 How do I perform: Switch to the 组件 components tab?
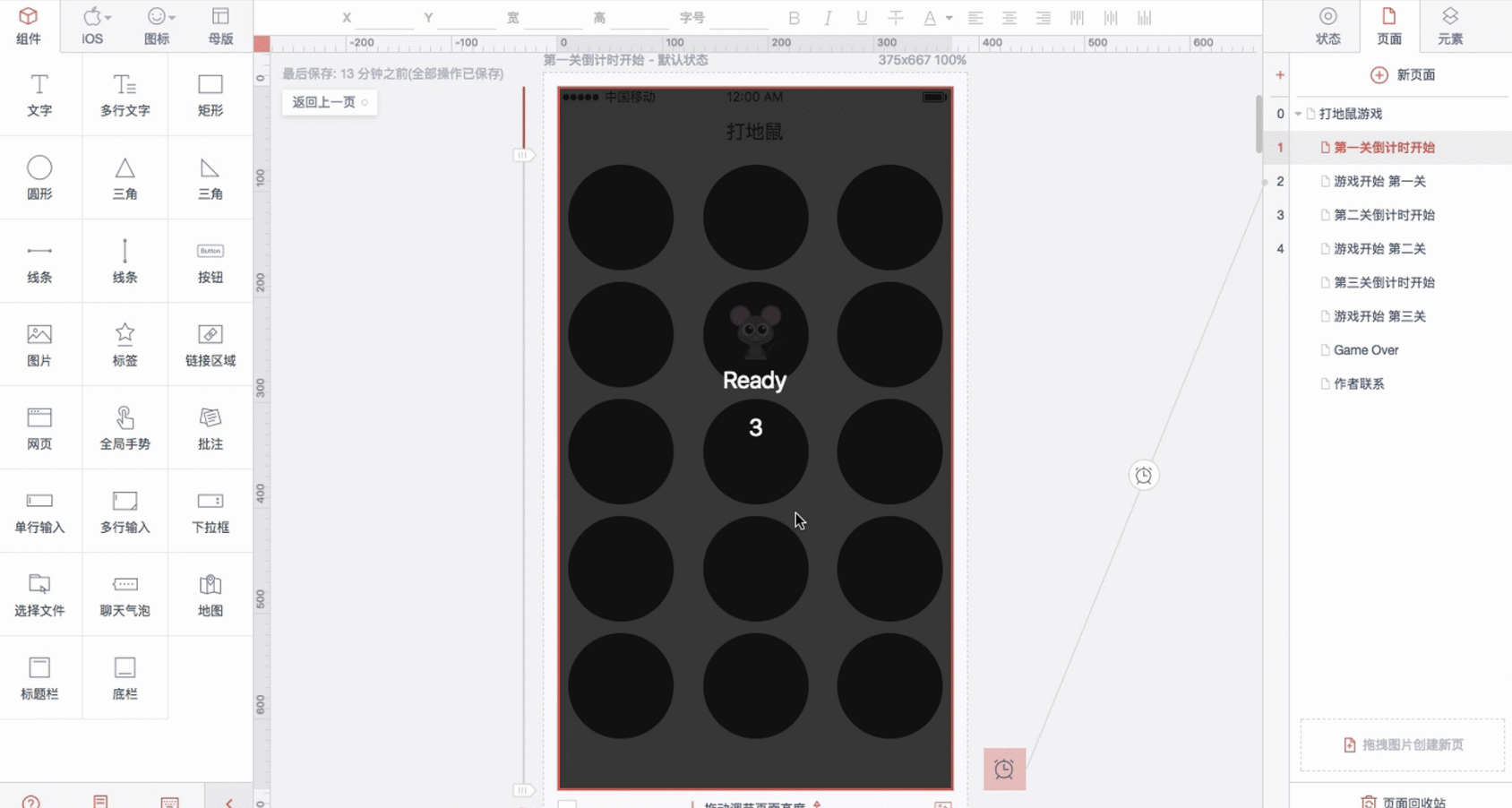tap(29, 25)
